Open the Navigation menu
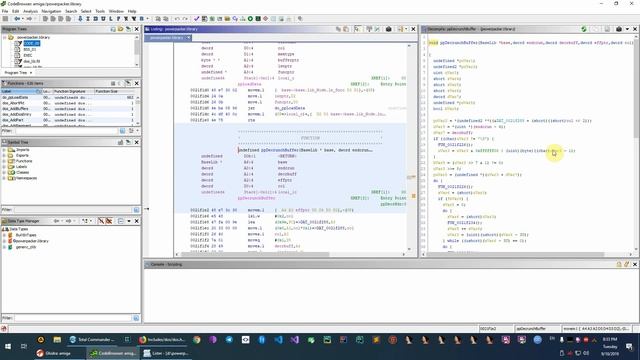Screen dimensions: 640x360 tap(51, 11)
